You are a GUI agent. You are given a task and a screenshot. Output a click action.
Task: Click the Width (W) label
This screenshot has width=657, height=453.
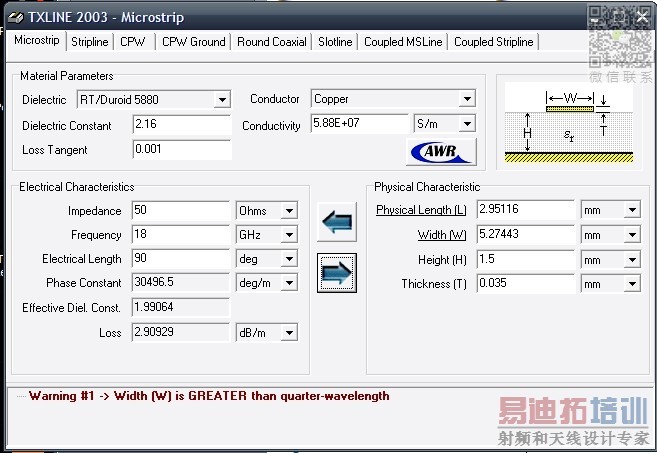pyautogui.click(x=442, y=235)
